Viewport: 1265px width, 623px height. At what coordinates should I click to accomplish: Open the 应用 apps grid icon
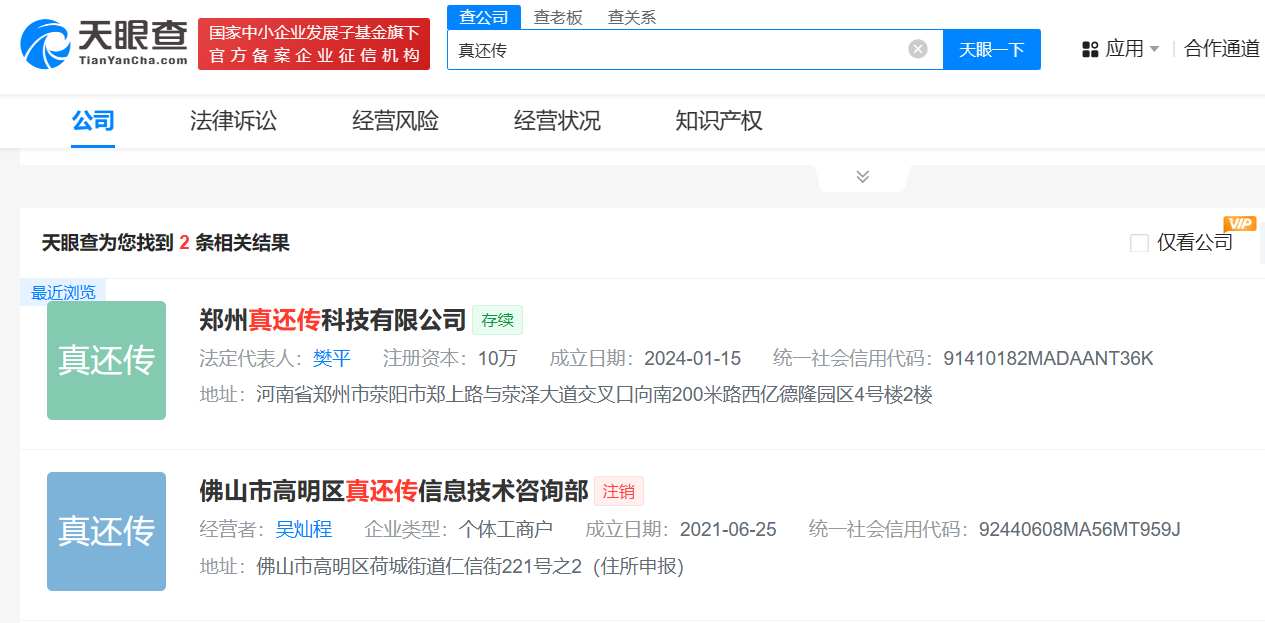click(x=1088, y=48)
